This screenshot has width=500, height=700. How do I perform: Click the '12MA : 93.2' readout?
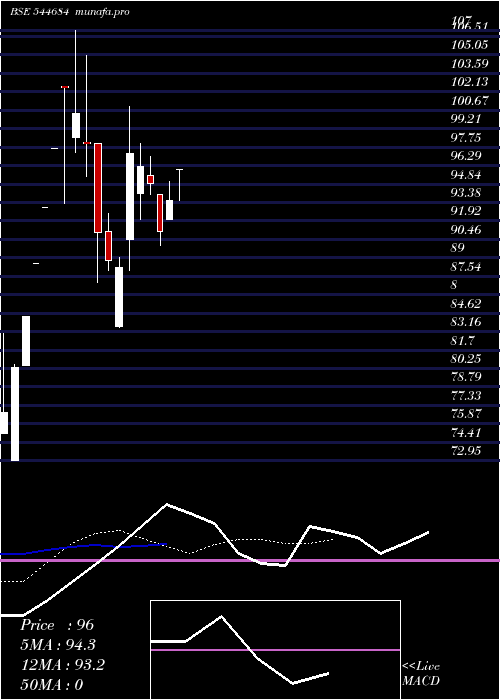tap(62, 665)
